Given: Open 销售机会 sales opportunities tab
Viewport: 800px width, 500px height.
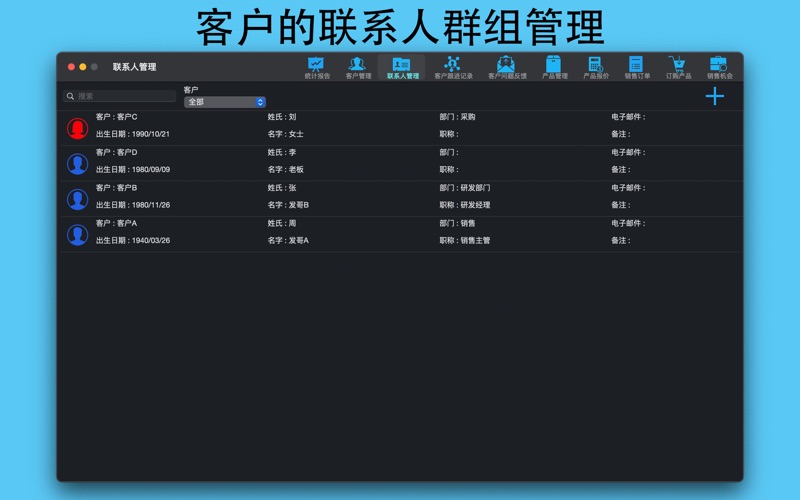Looking at the screenshot, I should click(719, 67).
